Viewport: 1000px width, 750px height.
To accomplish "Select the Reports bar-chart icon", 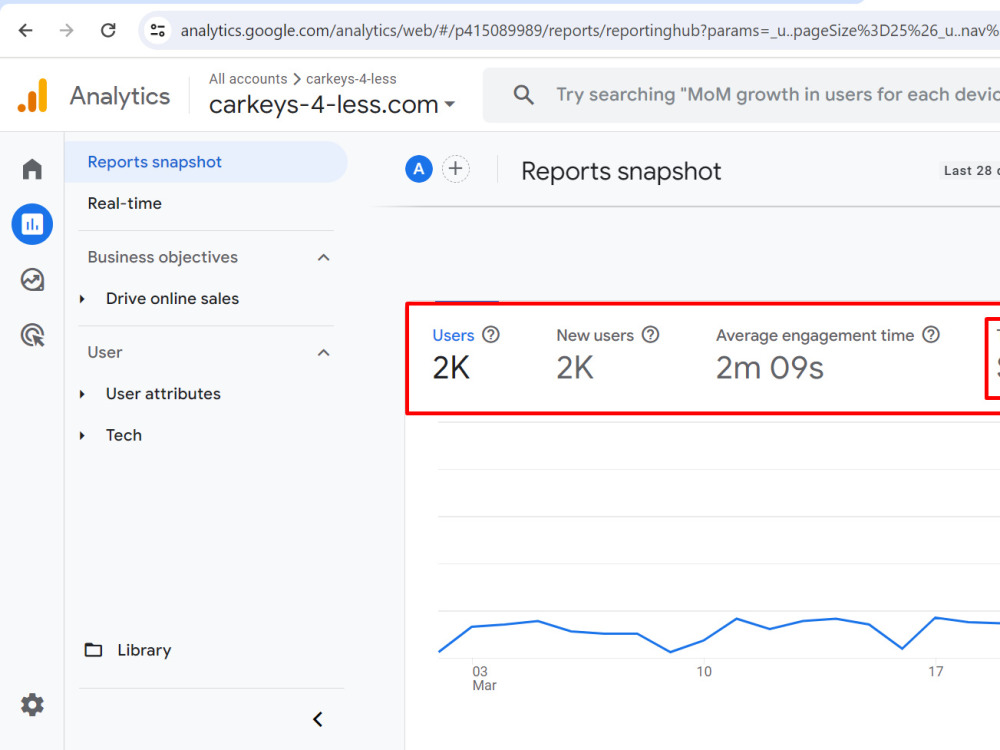I will click(x=32, y=224).
